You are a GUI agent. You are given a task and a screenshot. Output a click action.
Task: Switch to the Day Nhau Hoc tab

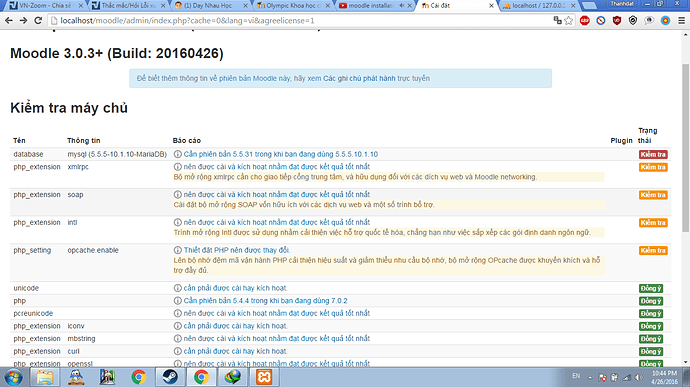[209, 6]
